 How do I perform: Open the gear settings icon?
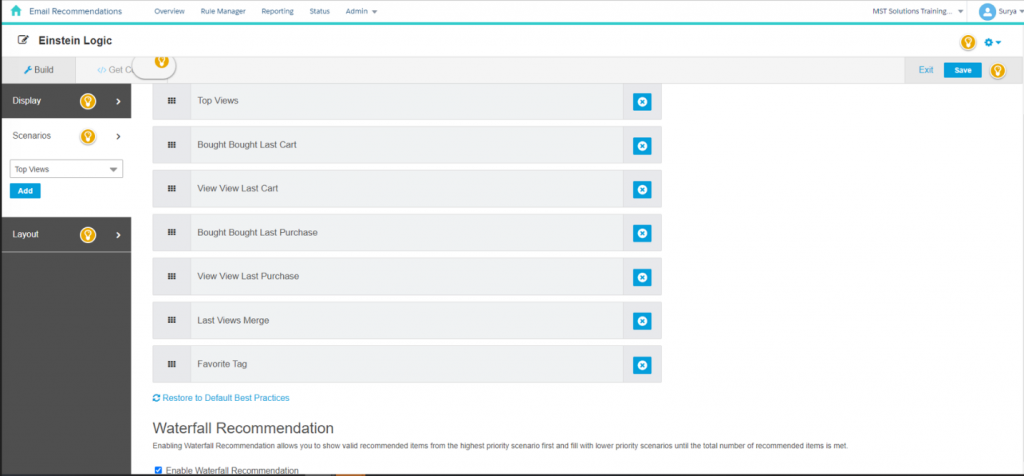[x=992, y=42]
